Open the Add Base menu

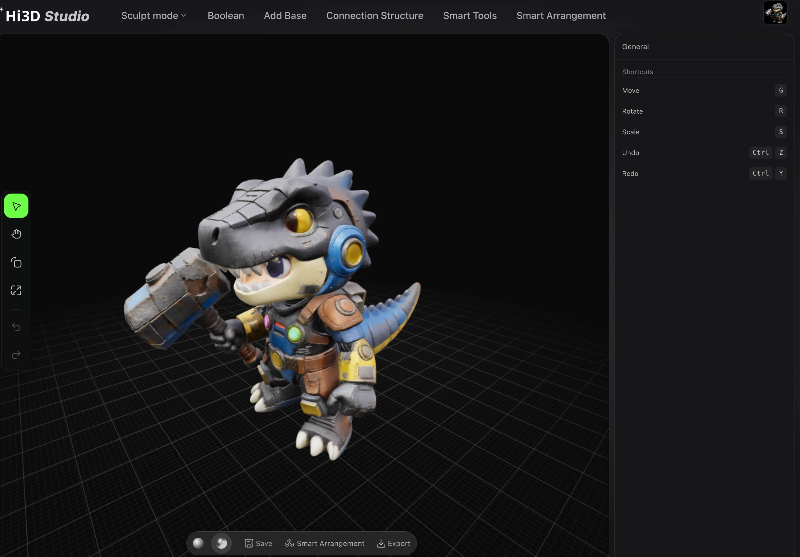pos(285,16)
